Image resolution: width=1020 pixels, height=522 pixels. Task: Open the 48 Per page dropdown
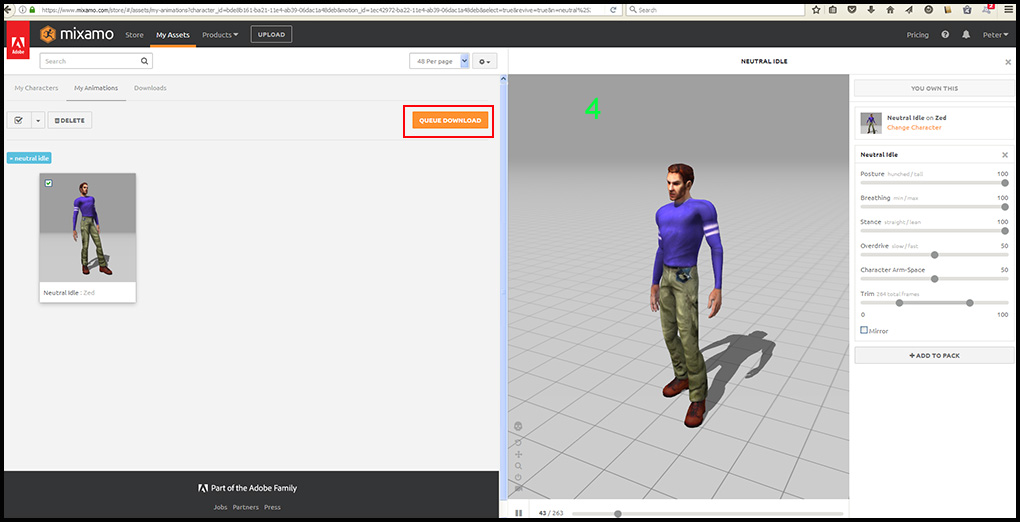click(439, 61)
